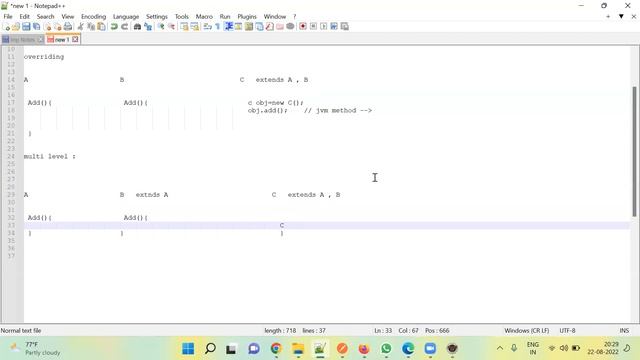Viewport: 640px width, 360px height.
Task: Toggle word wrap in the toolbar
Action: (207, 27)
